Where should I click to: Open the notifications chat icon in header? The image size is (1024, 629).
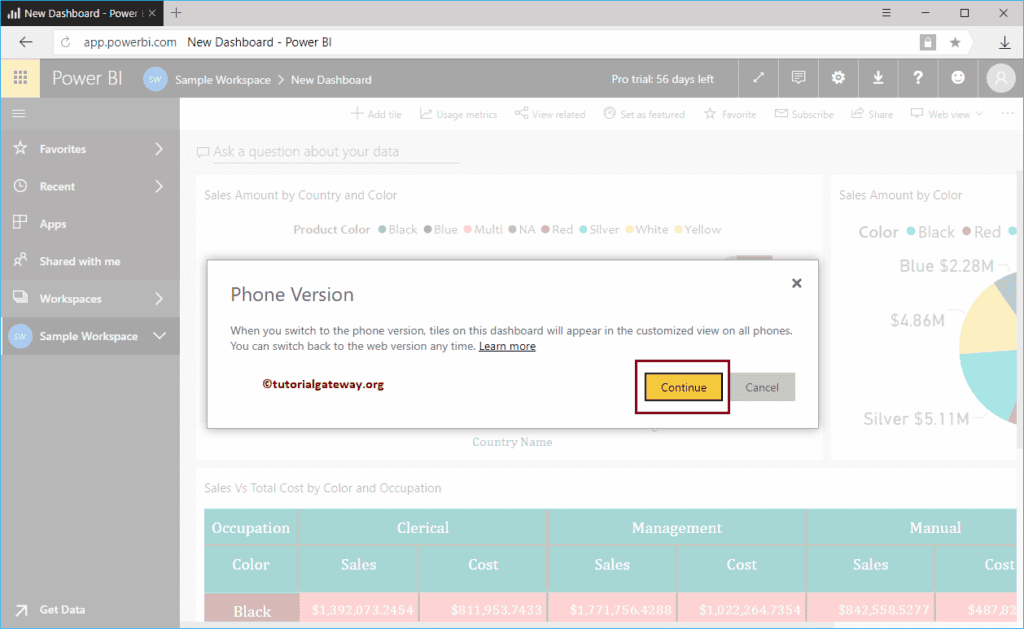pos(798,78)
